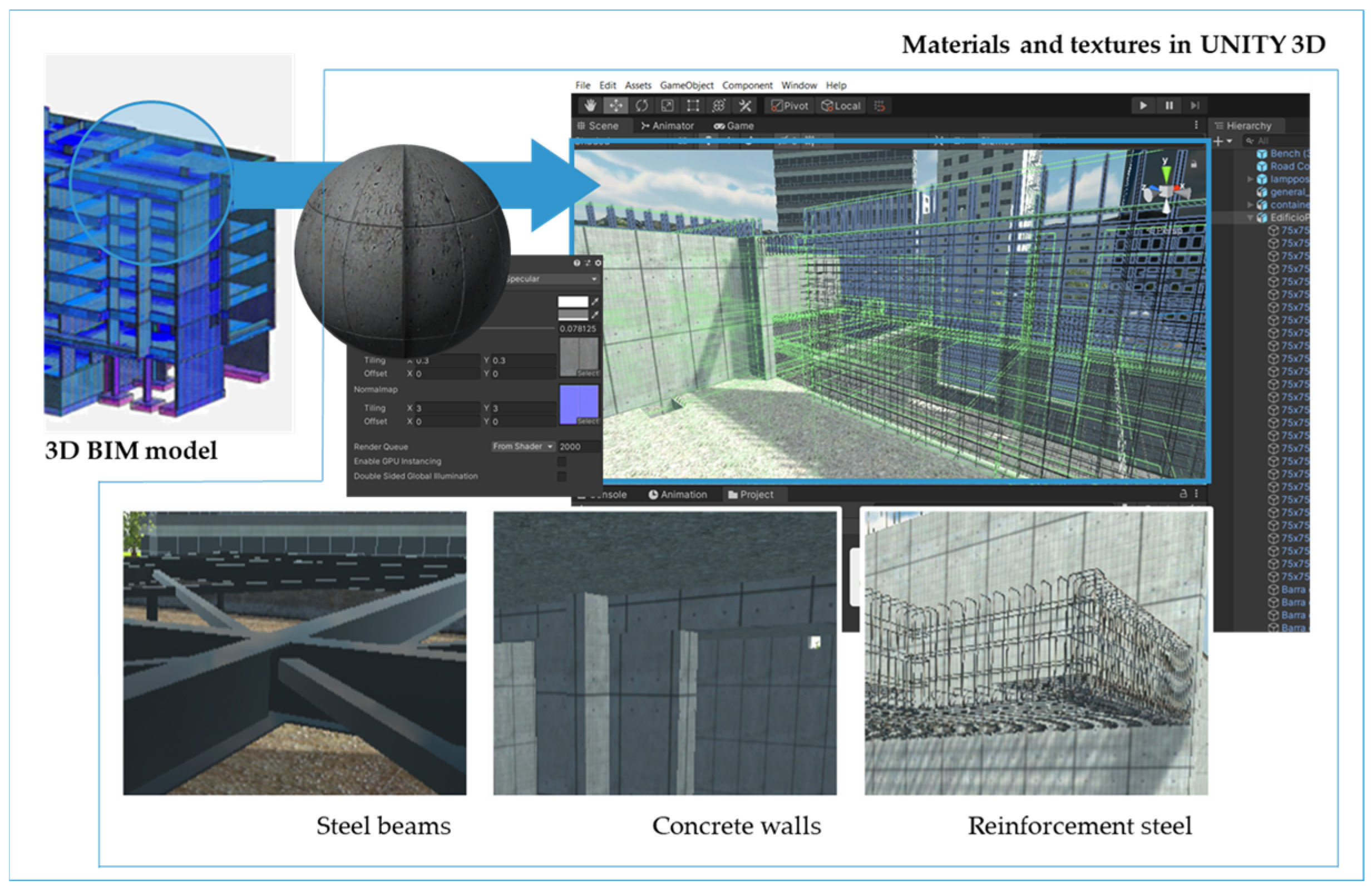
Task: Open the Component menu
Action: pyautogui.click(x=747, y=85)
